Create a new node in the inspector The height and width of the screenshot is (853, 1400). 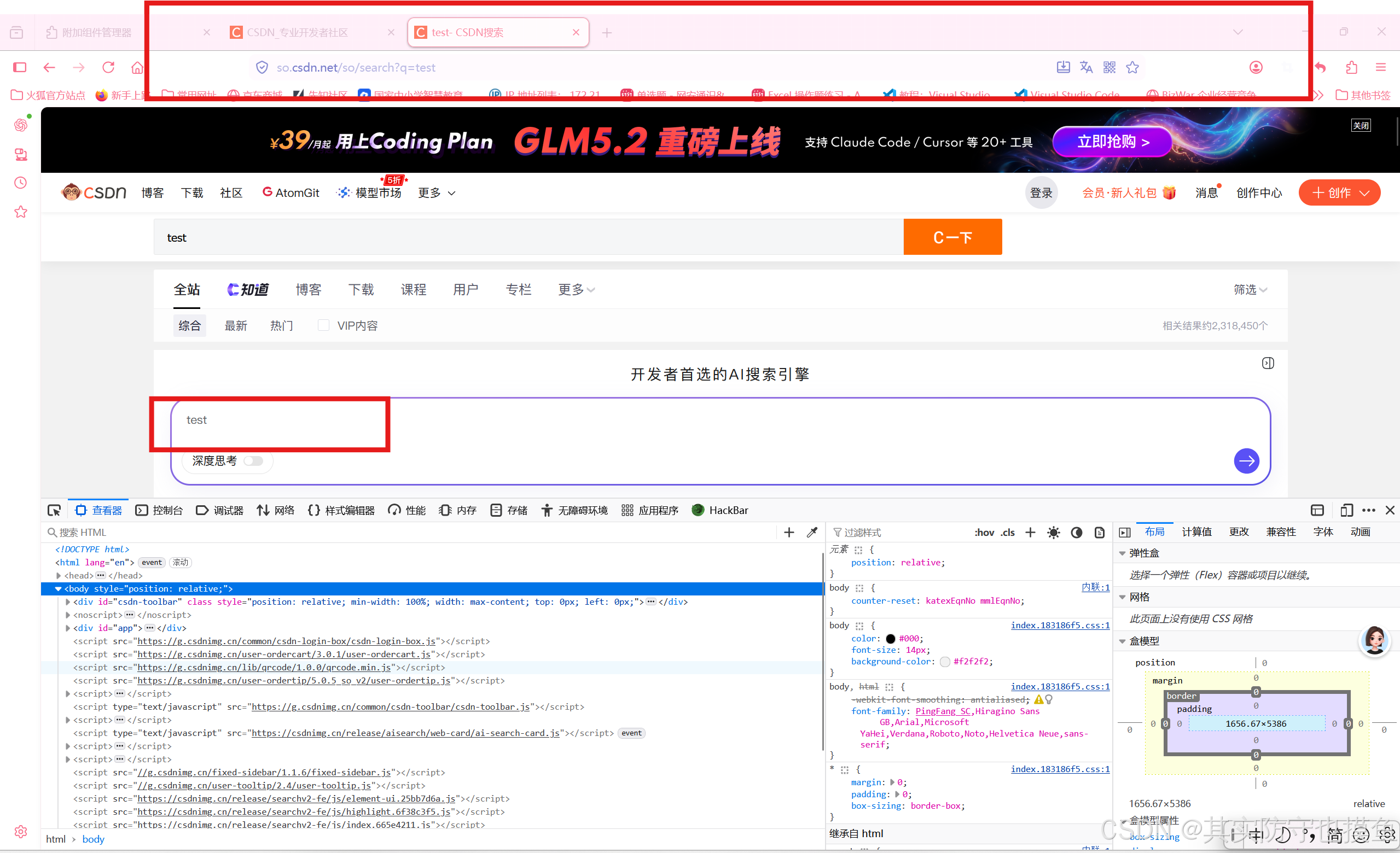pyautogui.click(x=789, y=532)
